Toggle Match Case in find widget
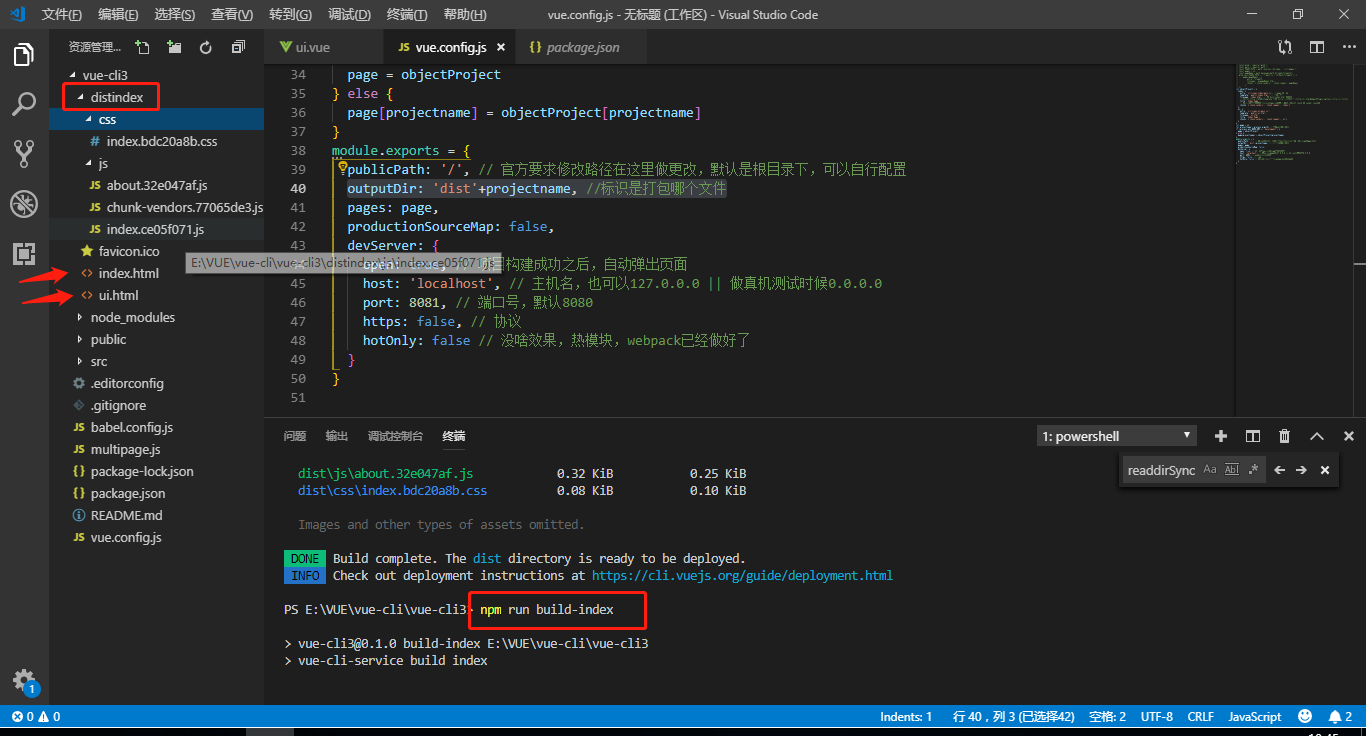Screen dimensions: 1366x736 coord(1210,470)
